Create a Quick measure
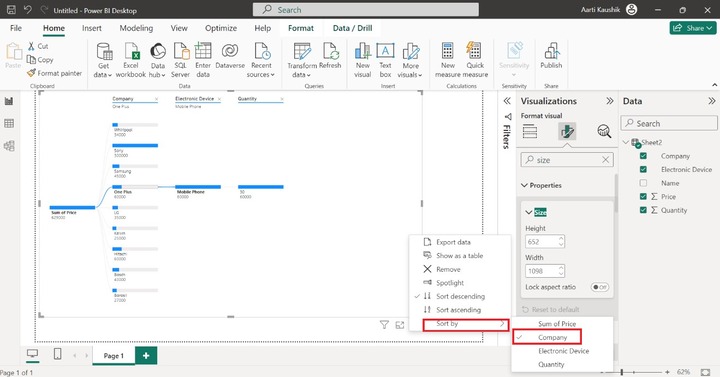 (475, 60)
